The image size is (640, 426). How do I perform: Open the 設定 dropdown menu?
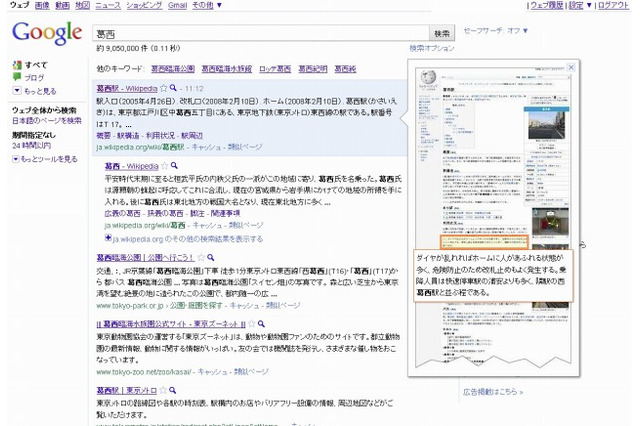(580, 5)
